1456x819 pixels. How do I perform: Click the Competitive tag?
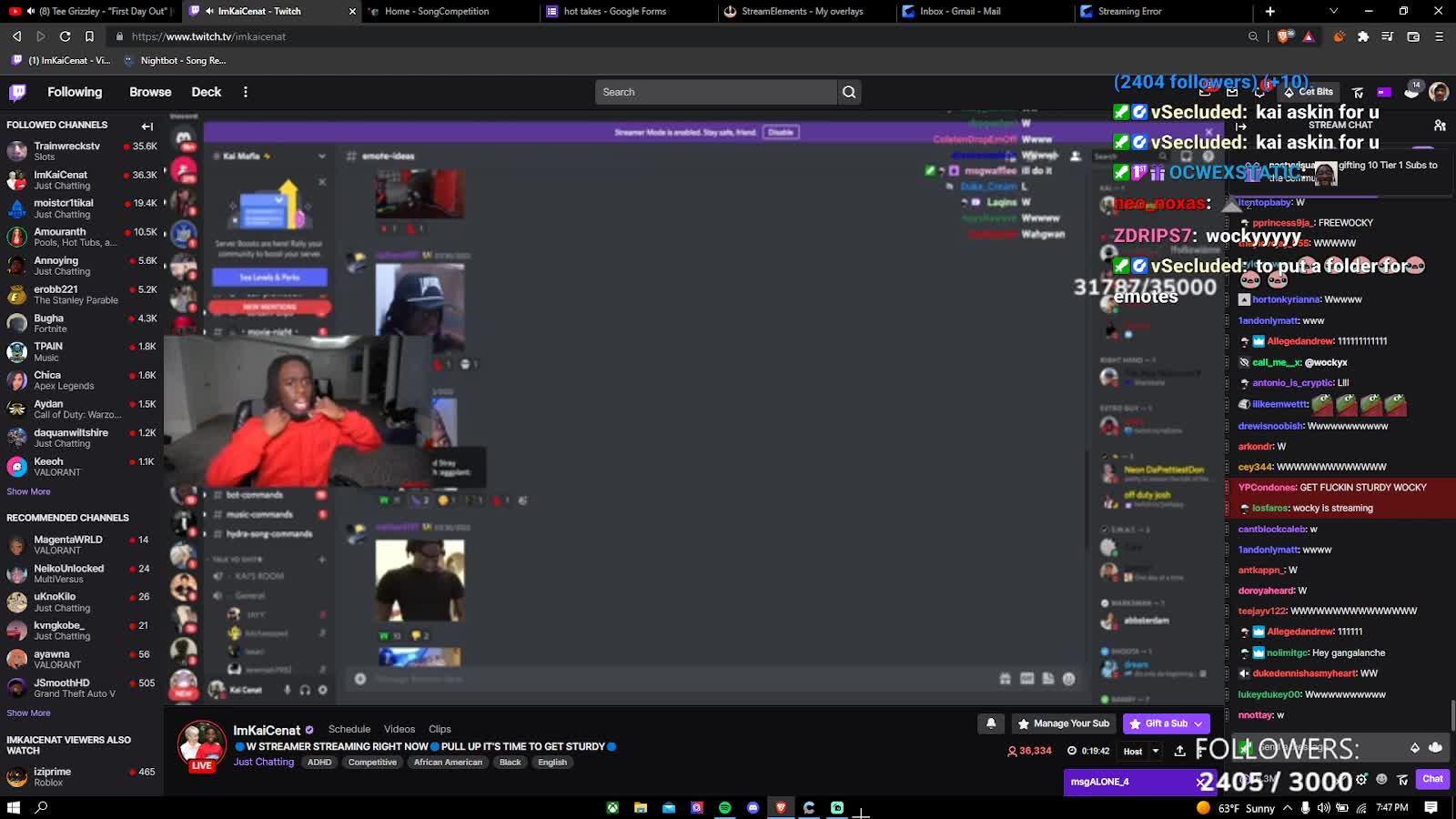pos(372,763)
